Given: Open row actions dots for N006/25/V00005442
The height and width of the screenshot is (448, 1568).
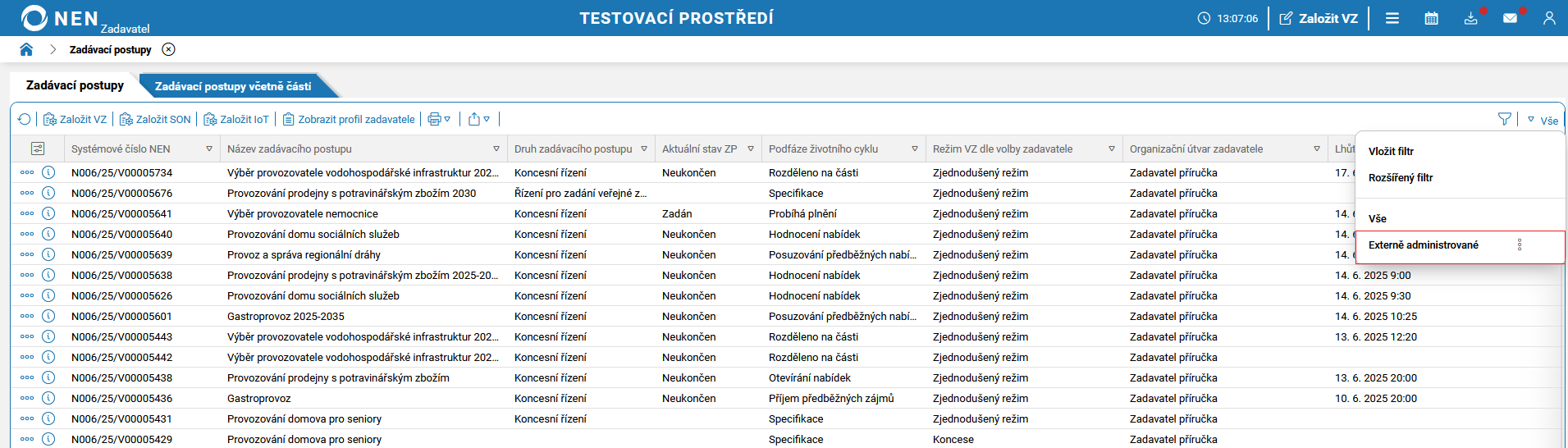Looking at the screenshot, I should [27, 357].
